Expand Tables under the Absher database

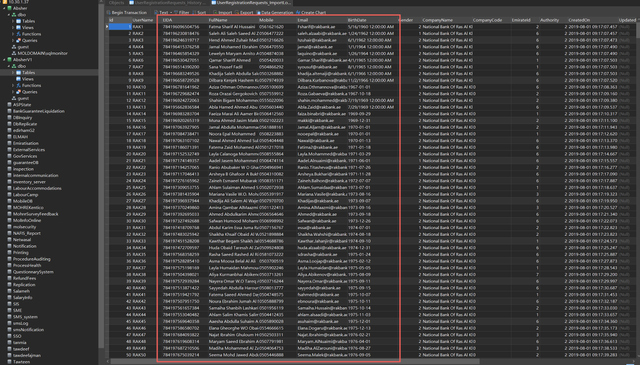coord(13,21)
